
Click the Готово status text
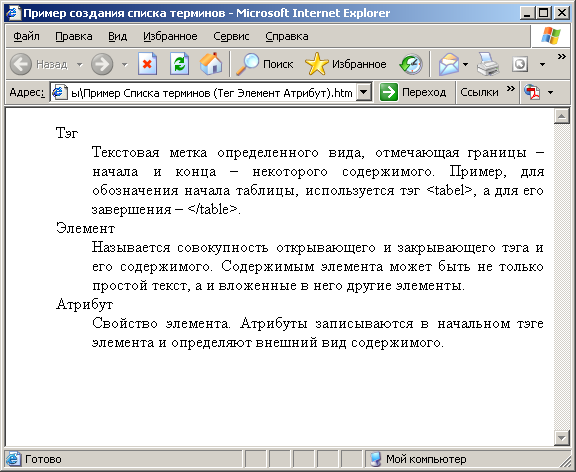click(x=43, y=459)
